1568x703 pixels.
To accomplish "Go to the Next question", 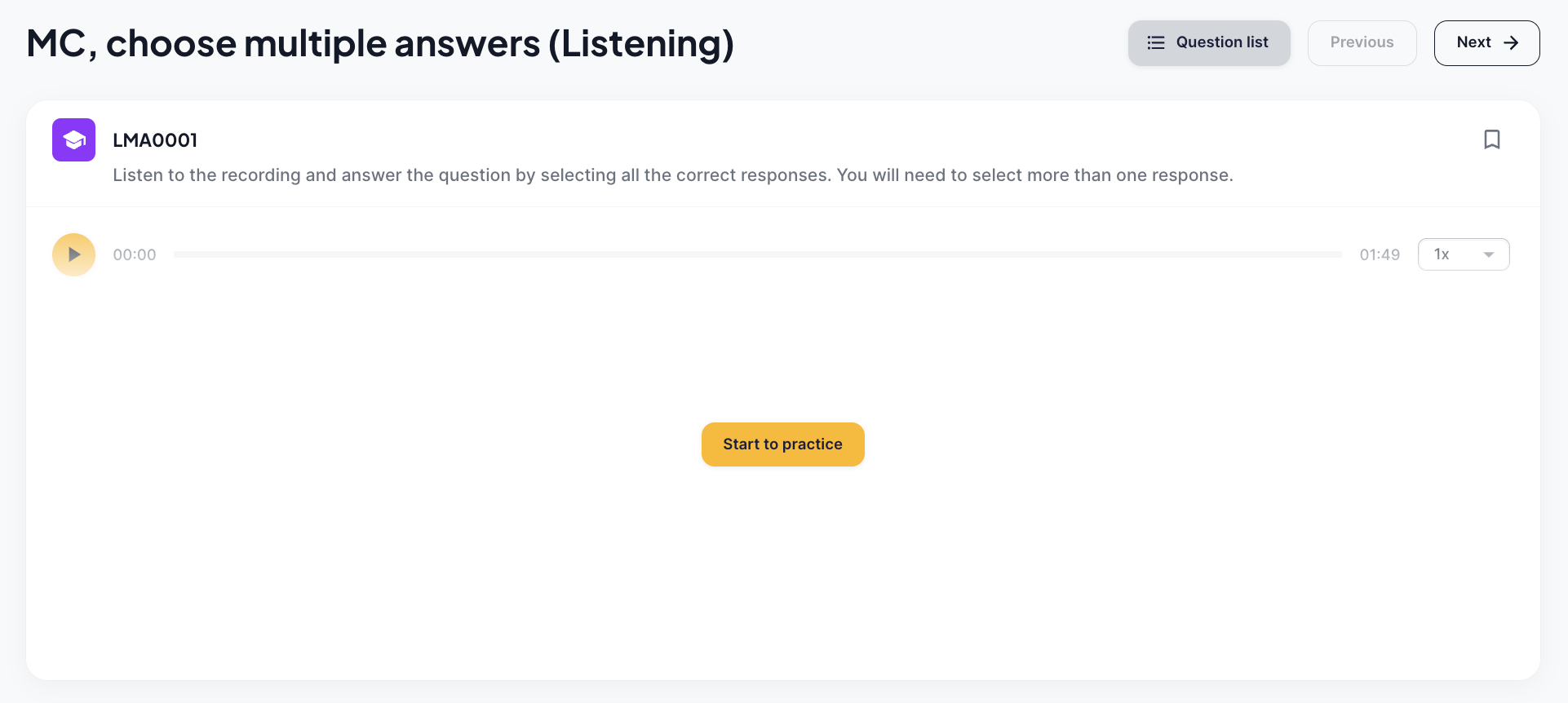I will click(1486, 42).
